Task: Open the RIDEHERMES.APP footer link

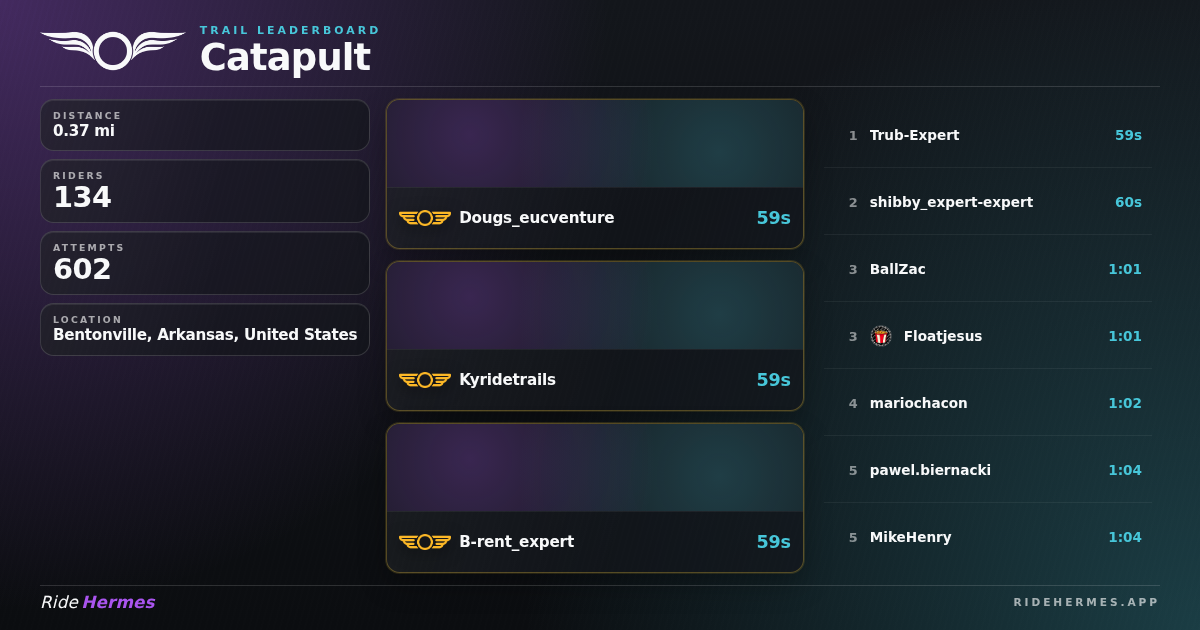Action: click(1086, 602)
